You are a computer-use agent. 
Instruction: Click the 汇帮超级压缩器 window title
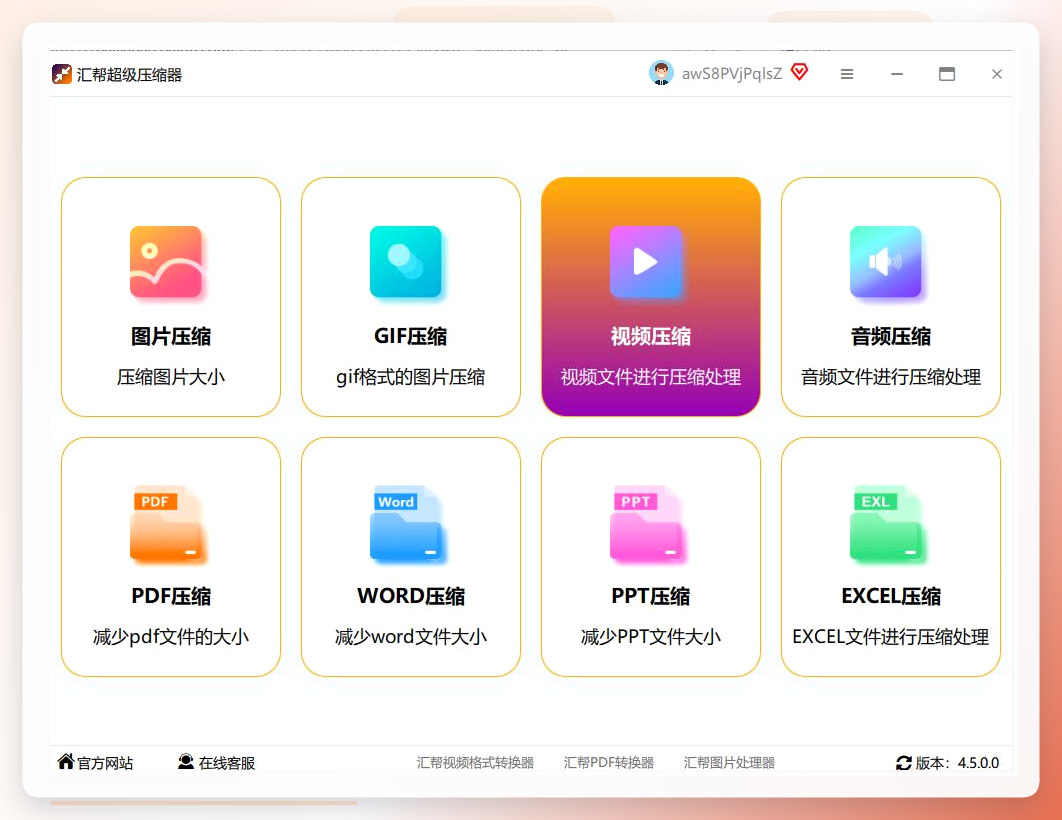[129, 74]
